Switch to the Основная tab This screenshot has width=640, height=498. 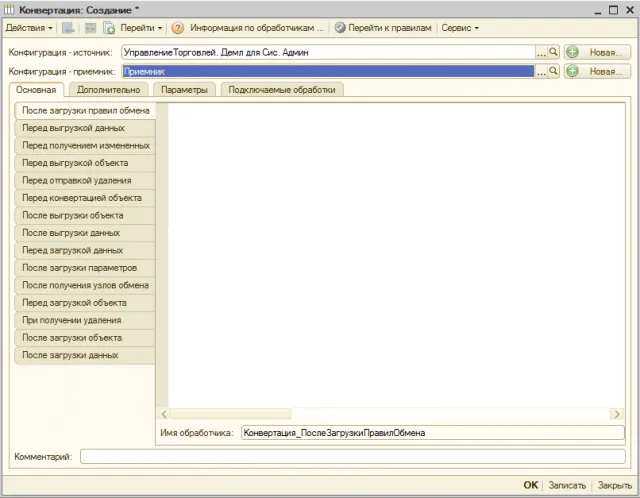click(36, 90)
